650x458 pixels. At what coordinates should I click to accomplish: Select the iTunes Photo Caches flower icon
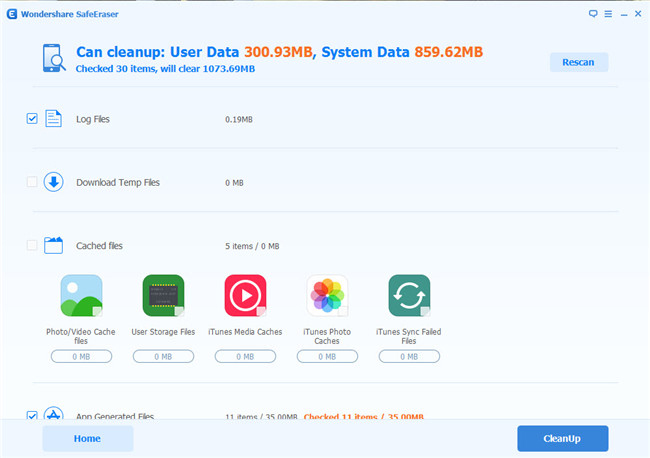(327, 296)
